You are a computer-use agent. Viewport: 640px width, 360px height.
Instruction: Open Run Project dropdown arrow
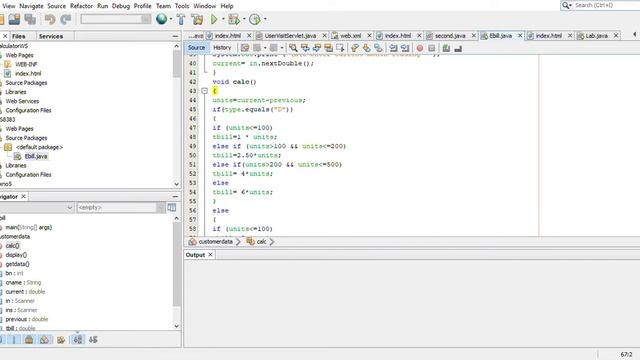pyautogui.click(x=223, y=19)
